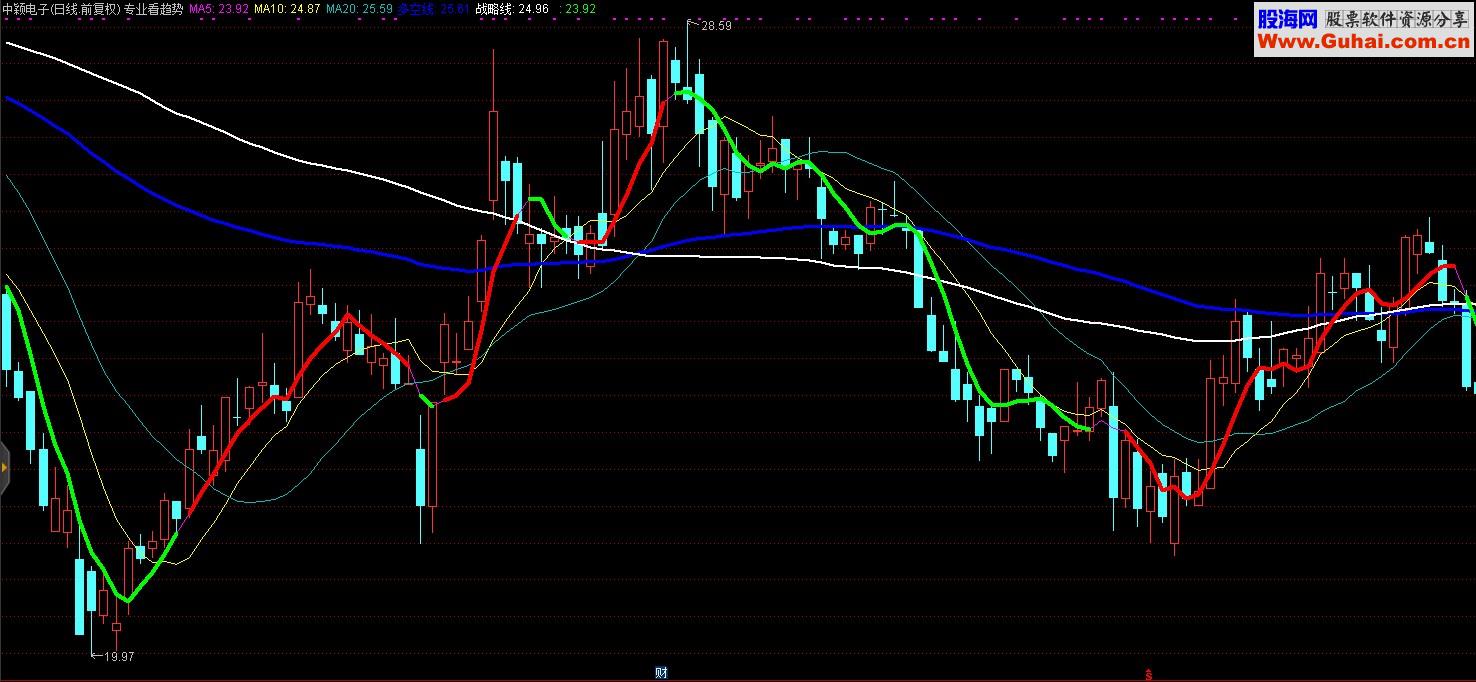Open the www.Guhai.com.cn link

click(1363, 42)
